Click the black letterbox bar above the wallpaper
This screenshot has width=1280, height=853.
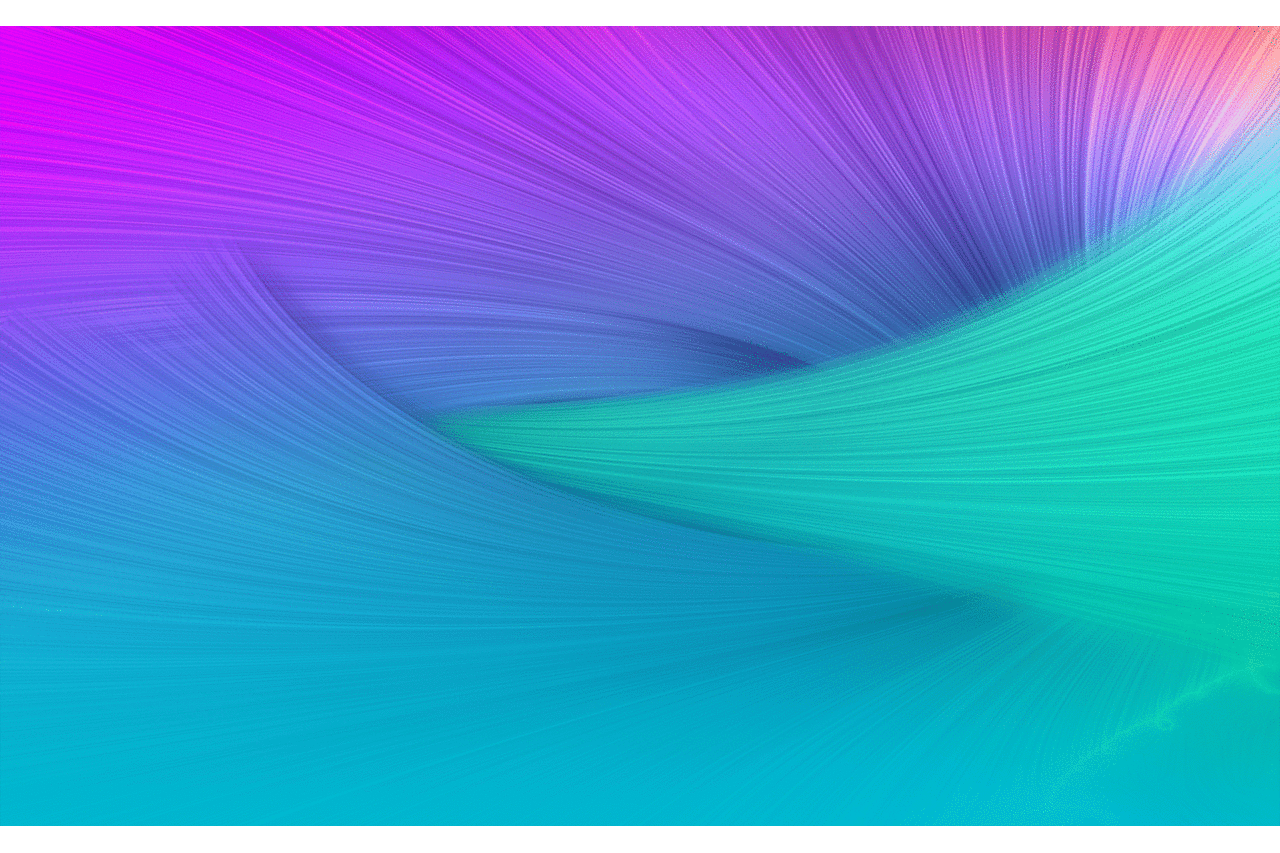point(640,12)
